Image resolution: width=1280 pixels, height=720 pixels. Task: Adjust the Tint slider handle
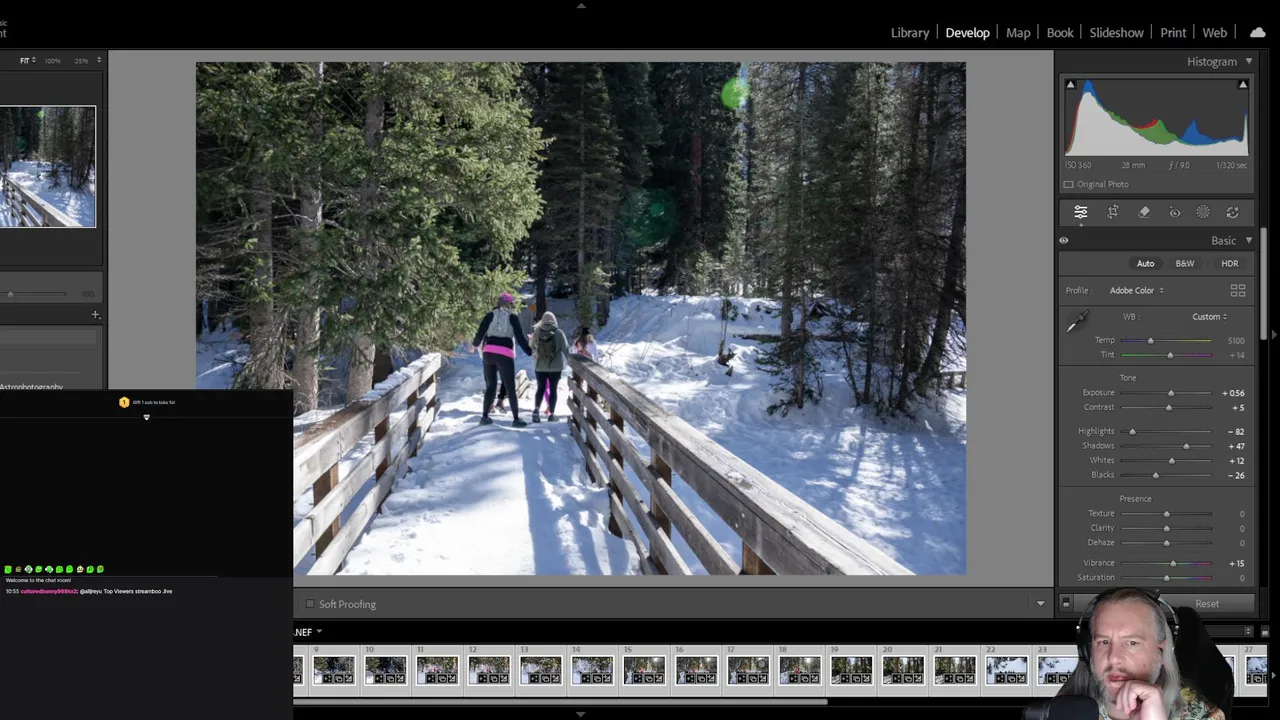1170,355
